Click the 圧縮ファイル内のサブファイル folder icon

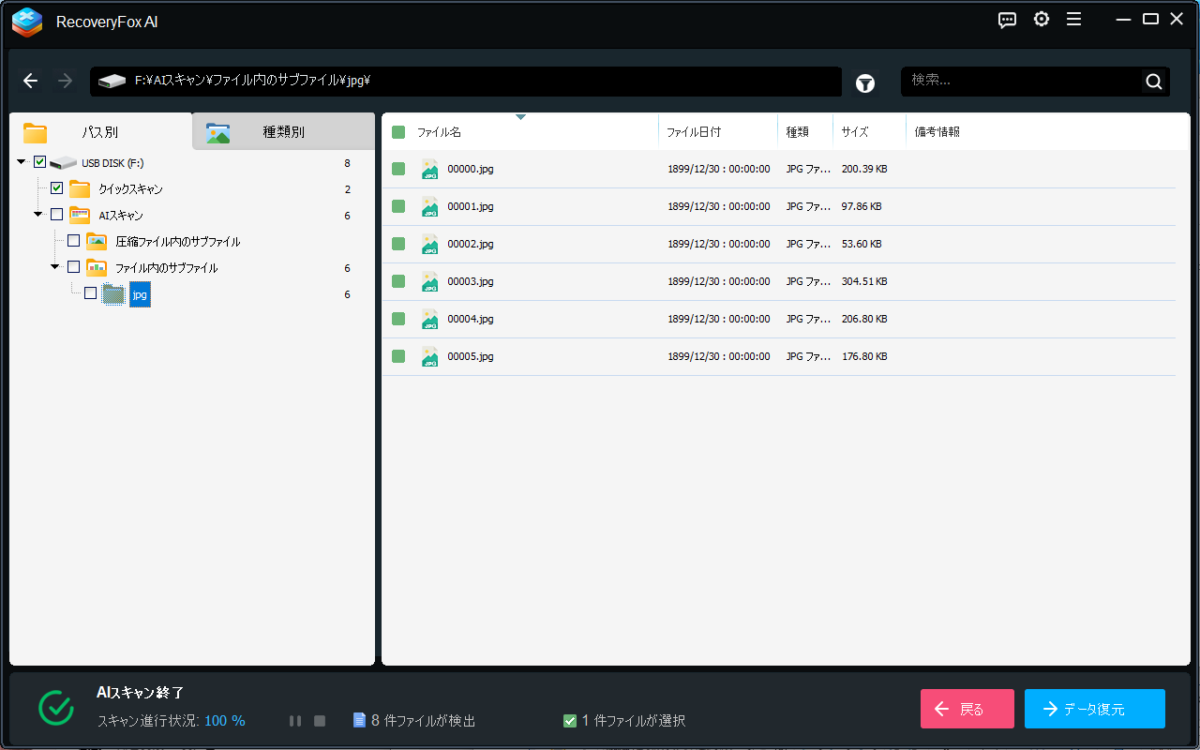point(97,241)
